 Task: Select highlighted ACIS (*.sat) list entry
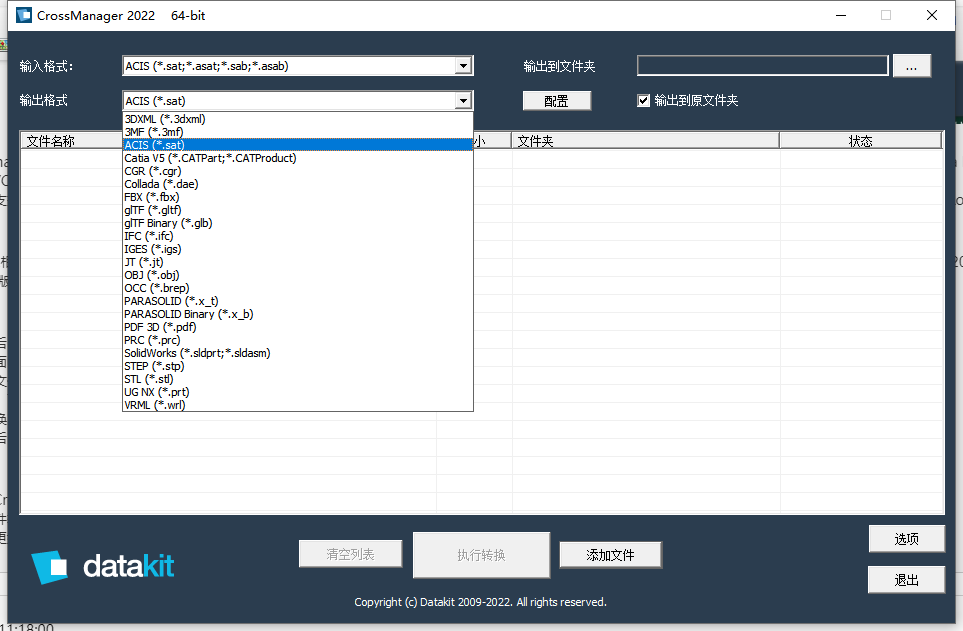(298, 145)
